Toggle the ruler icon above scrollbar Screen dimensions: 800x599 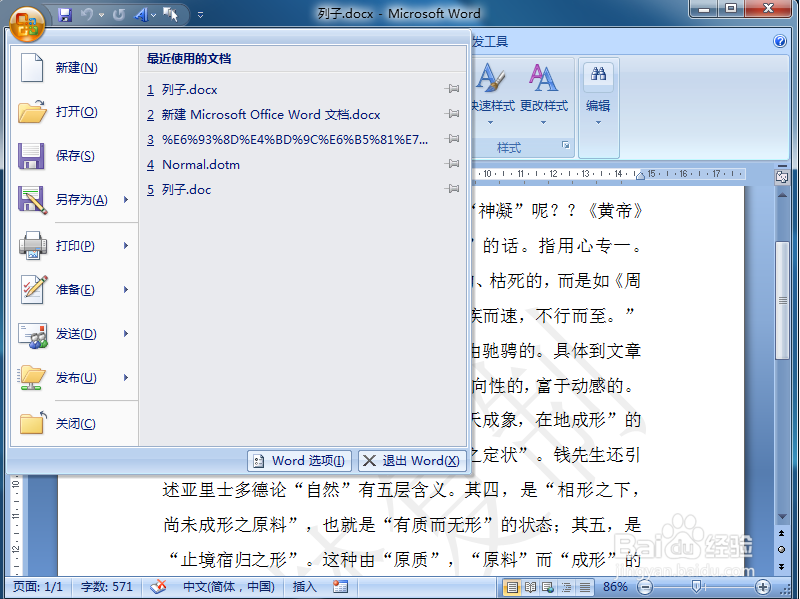tap(782, 177)
